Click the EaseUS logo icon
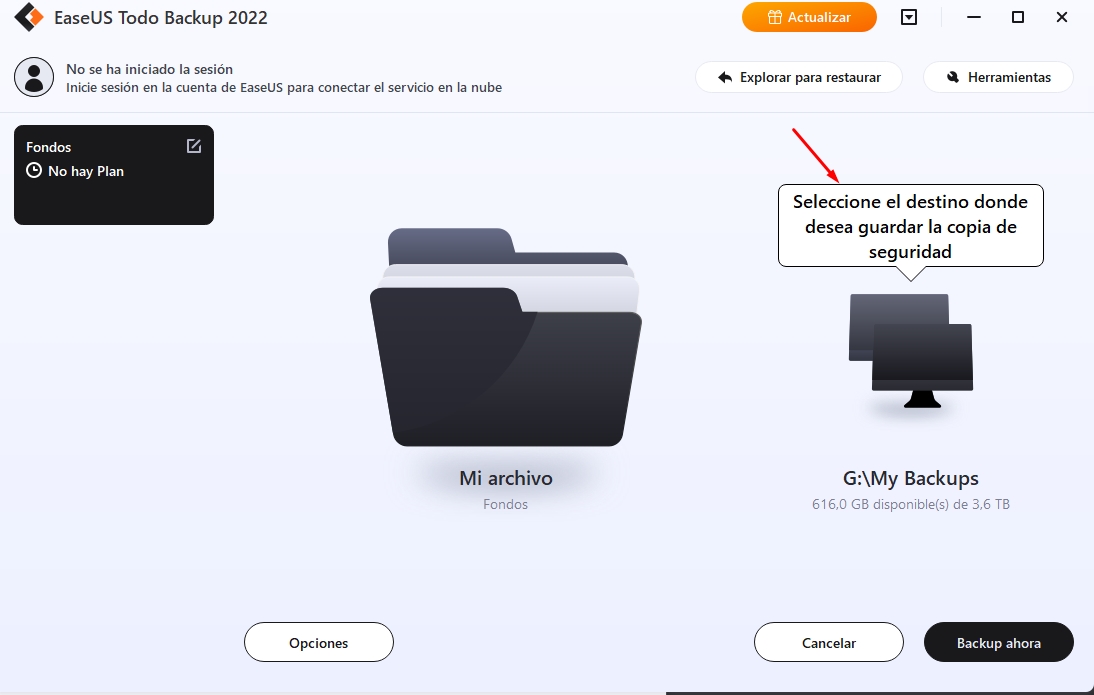 click(29, 17)
